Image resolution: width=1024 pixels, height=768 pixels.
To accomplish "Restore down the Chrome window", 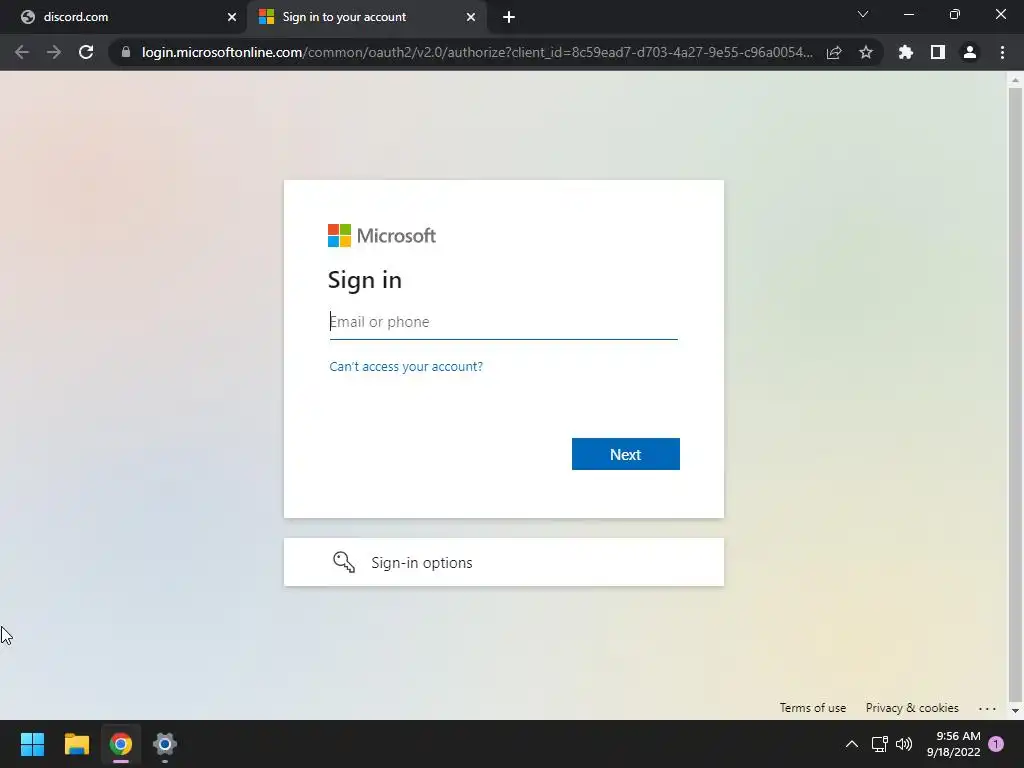I will pos(955,14).
